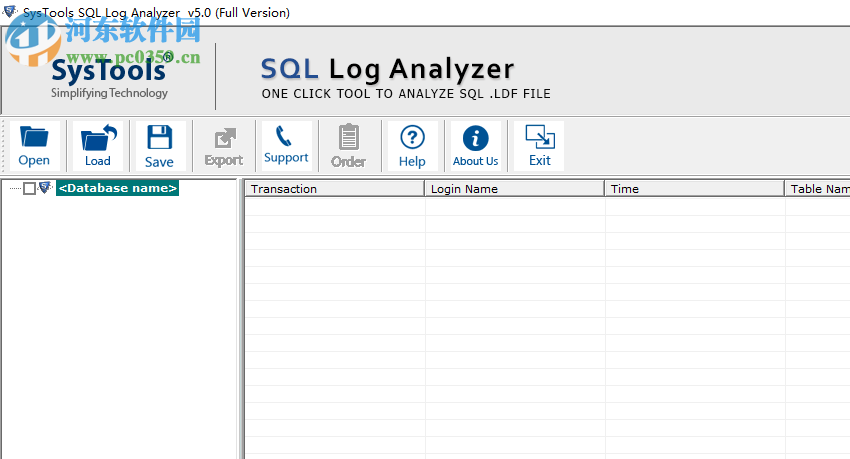Screen dimensions: 850x459
Task: Click the Order clipboard icon
Action: point(349,146)
